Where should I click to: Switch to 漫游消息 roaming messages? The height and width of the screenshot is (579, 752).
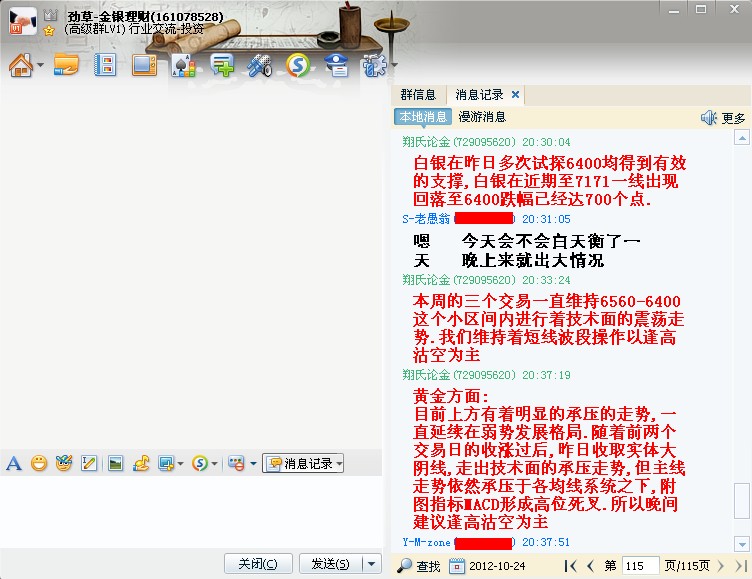(x=482, y=117)
